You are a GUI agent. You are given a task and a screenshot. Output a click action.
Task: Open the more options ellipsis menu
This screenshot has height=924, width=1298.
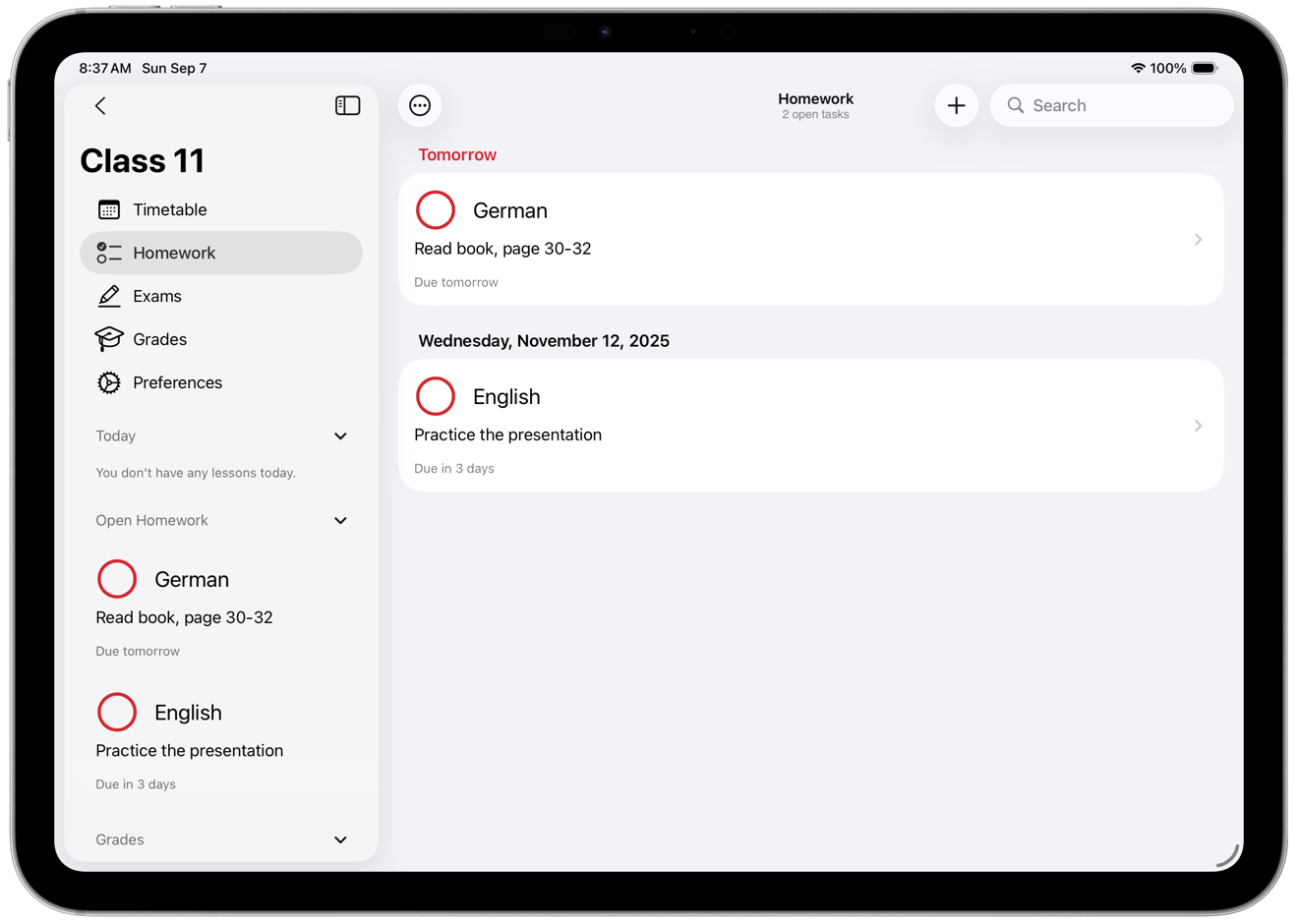click(x=420, y=105)
